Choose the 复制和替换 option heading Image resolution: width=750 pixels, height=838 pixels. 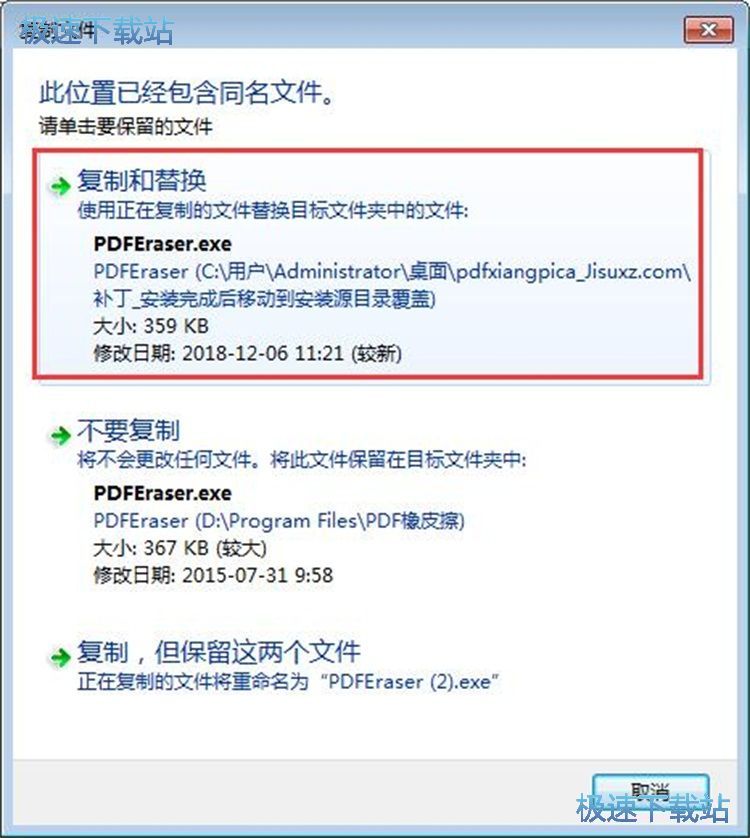142,180
